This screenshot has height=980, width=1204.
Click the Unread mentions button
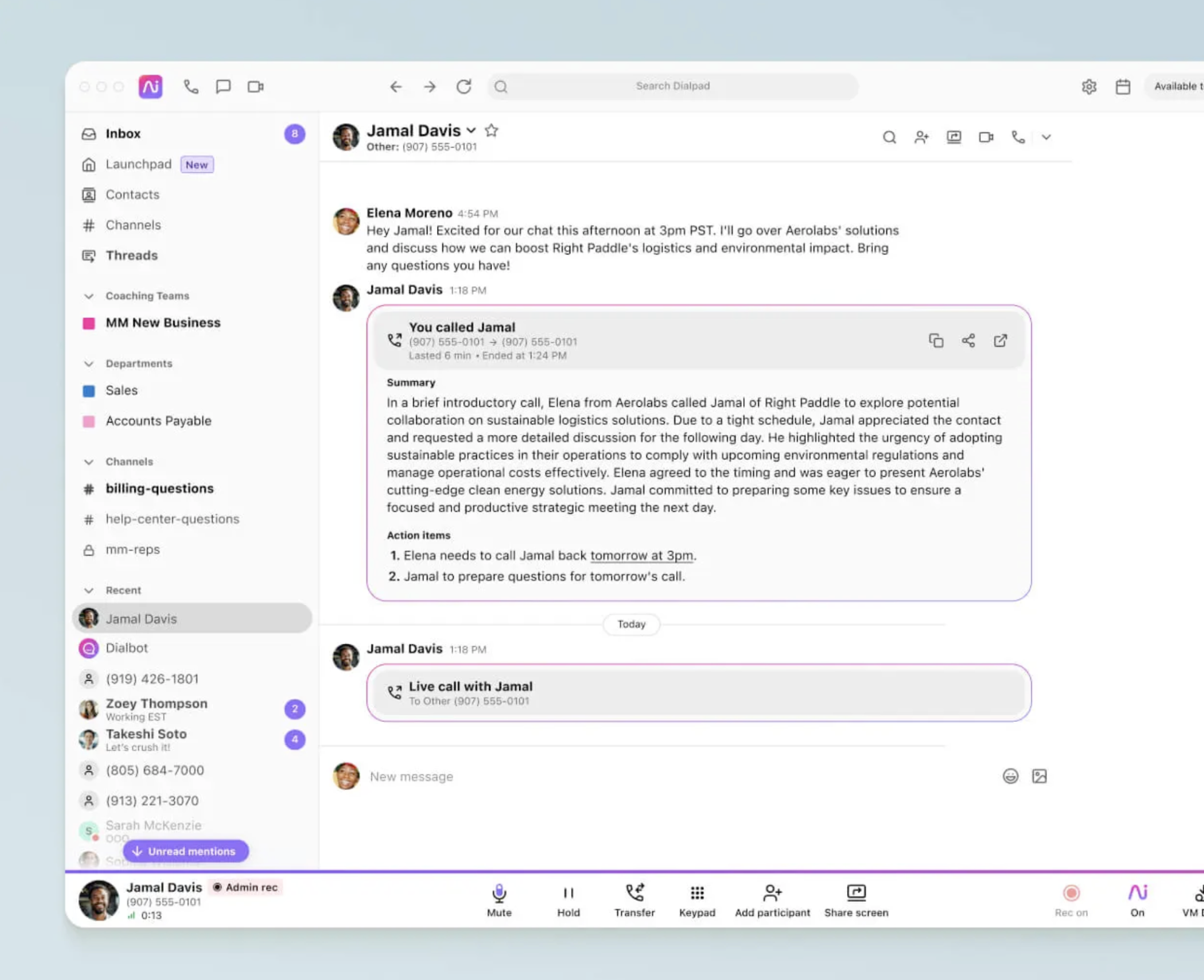184,851
